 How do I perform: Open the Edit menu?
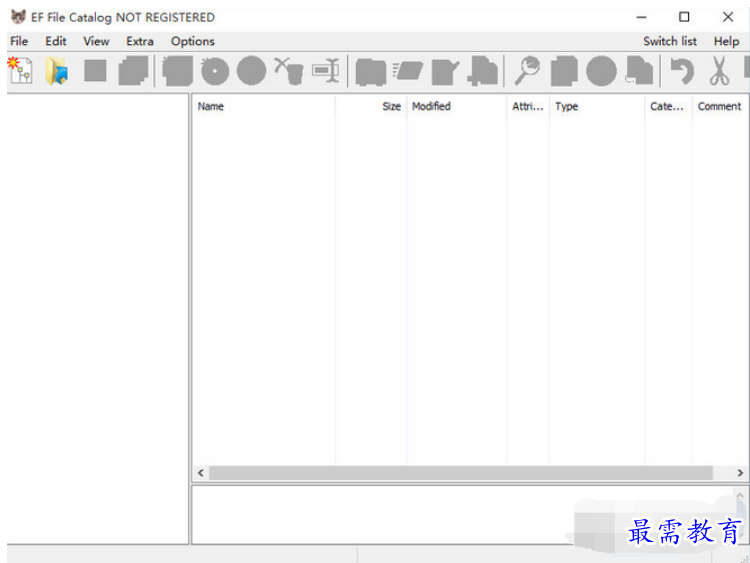point(55,41)
